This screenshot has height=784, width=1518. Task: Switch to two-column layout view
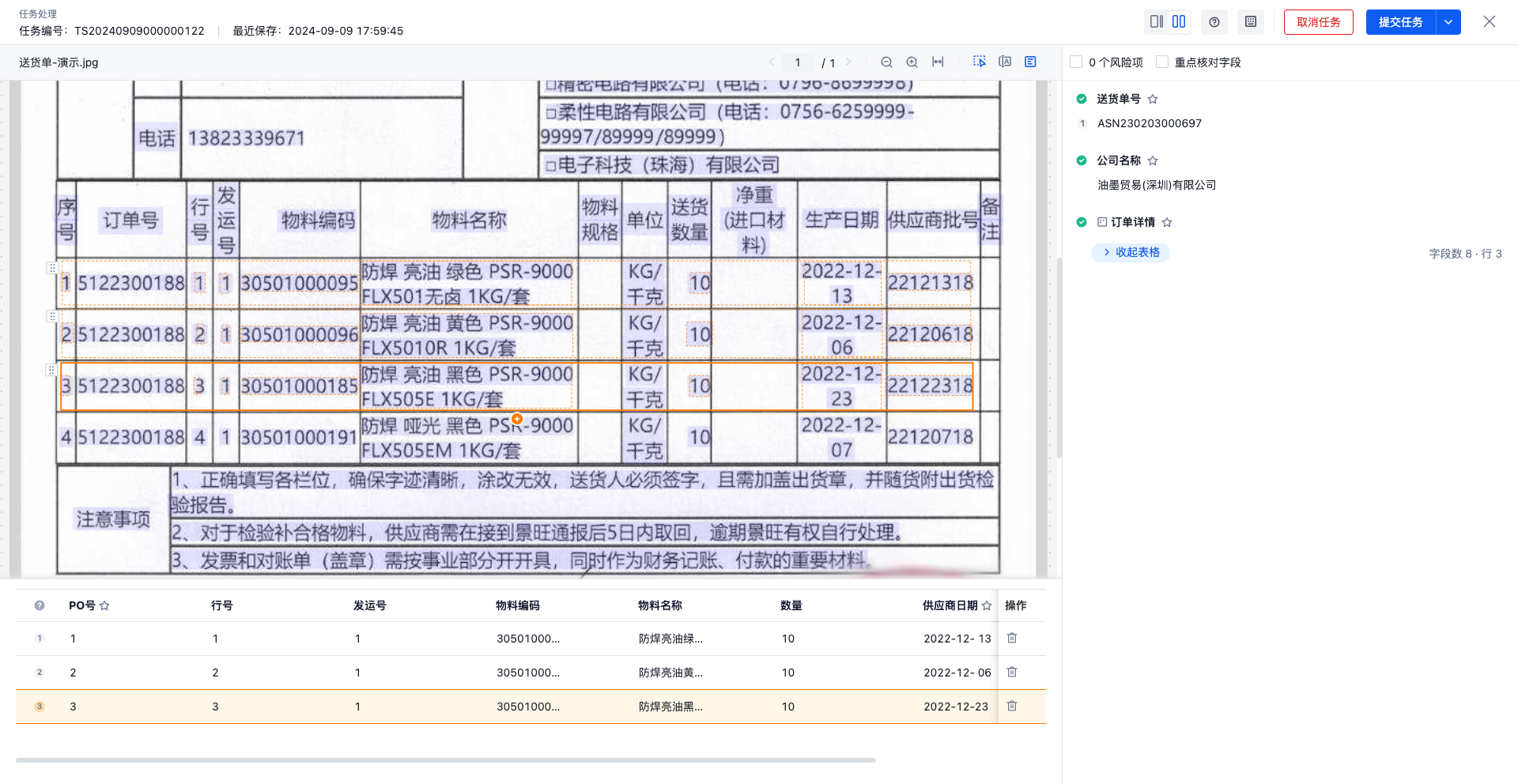point(1179,22)
